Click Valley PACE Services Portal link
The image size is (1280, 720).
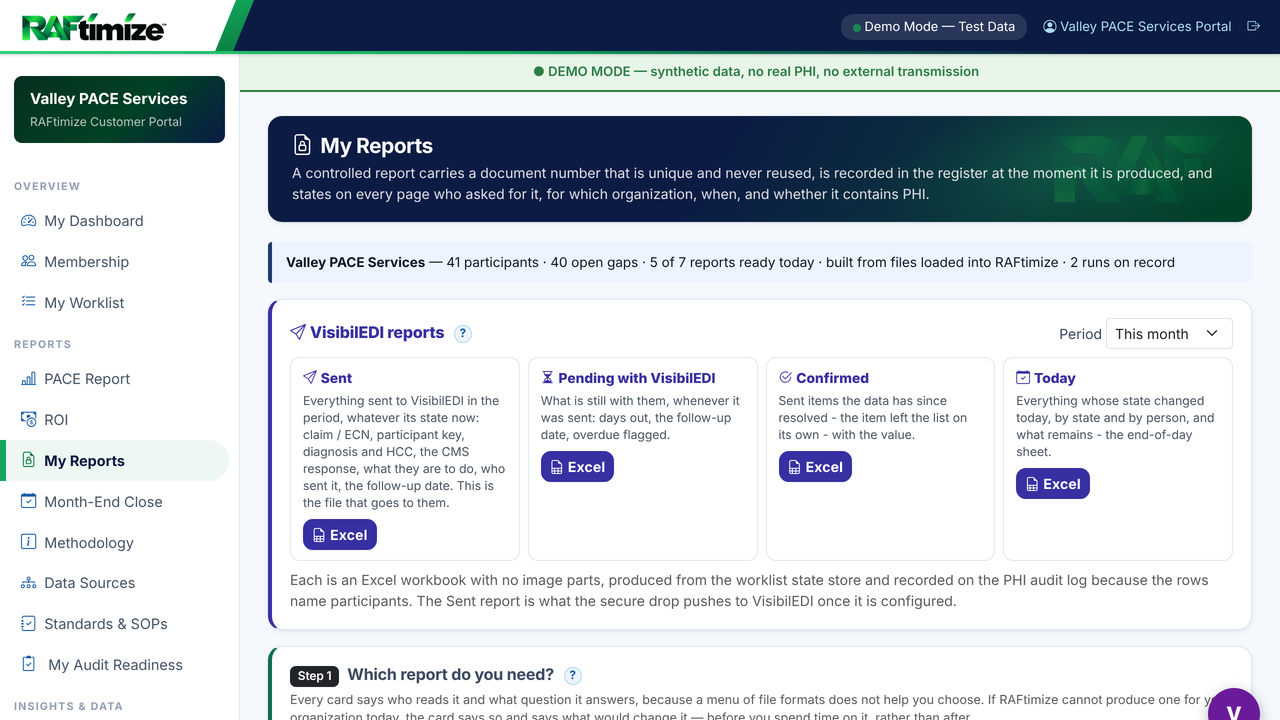(x=1137, y=27)
